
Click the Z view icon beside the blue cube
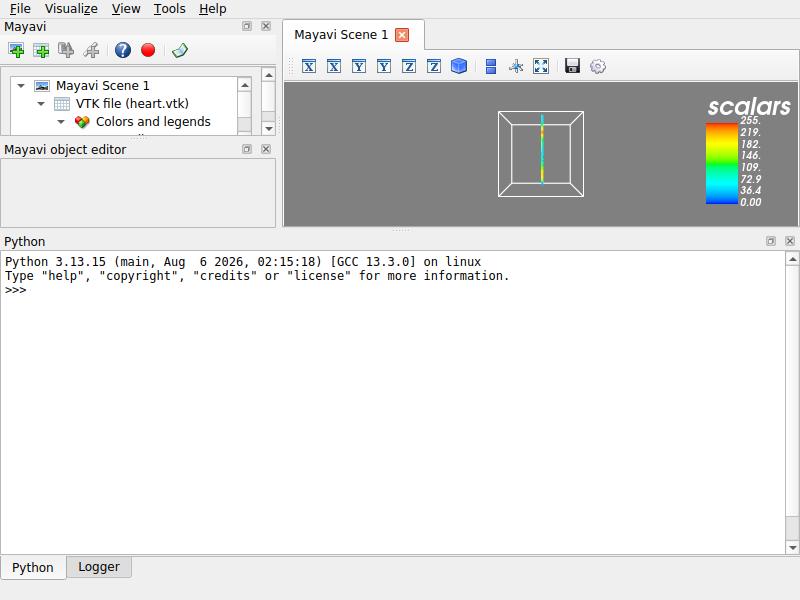pos(434,66)
